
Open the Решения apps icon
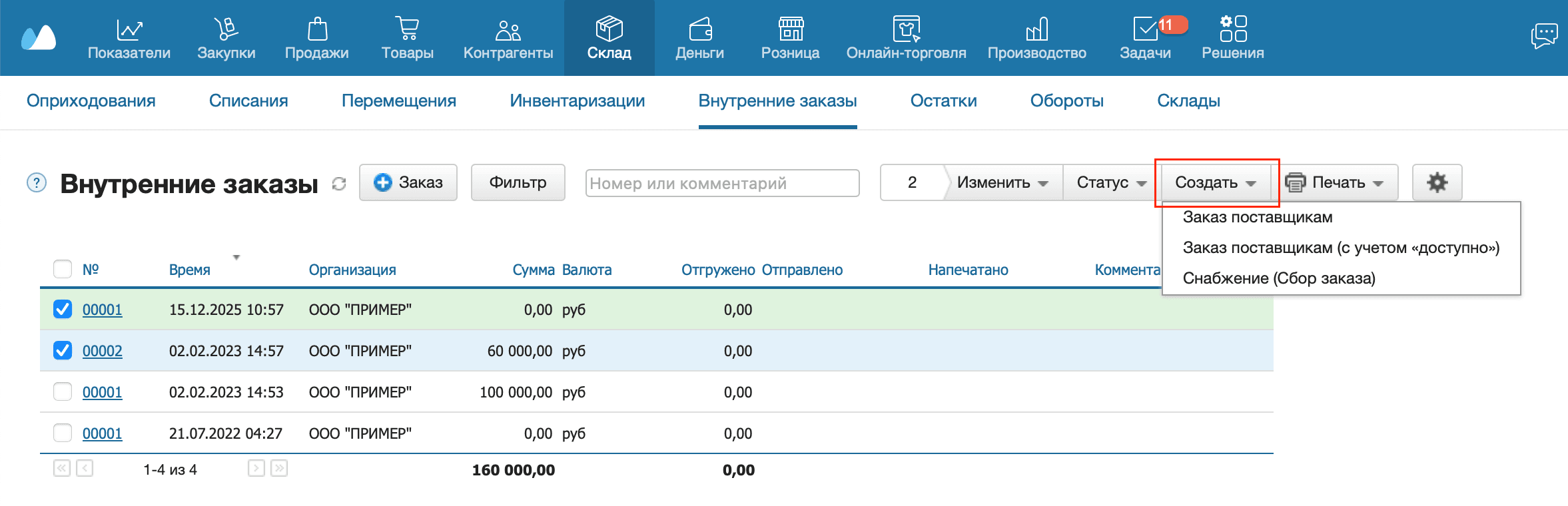pos(1233,29)
